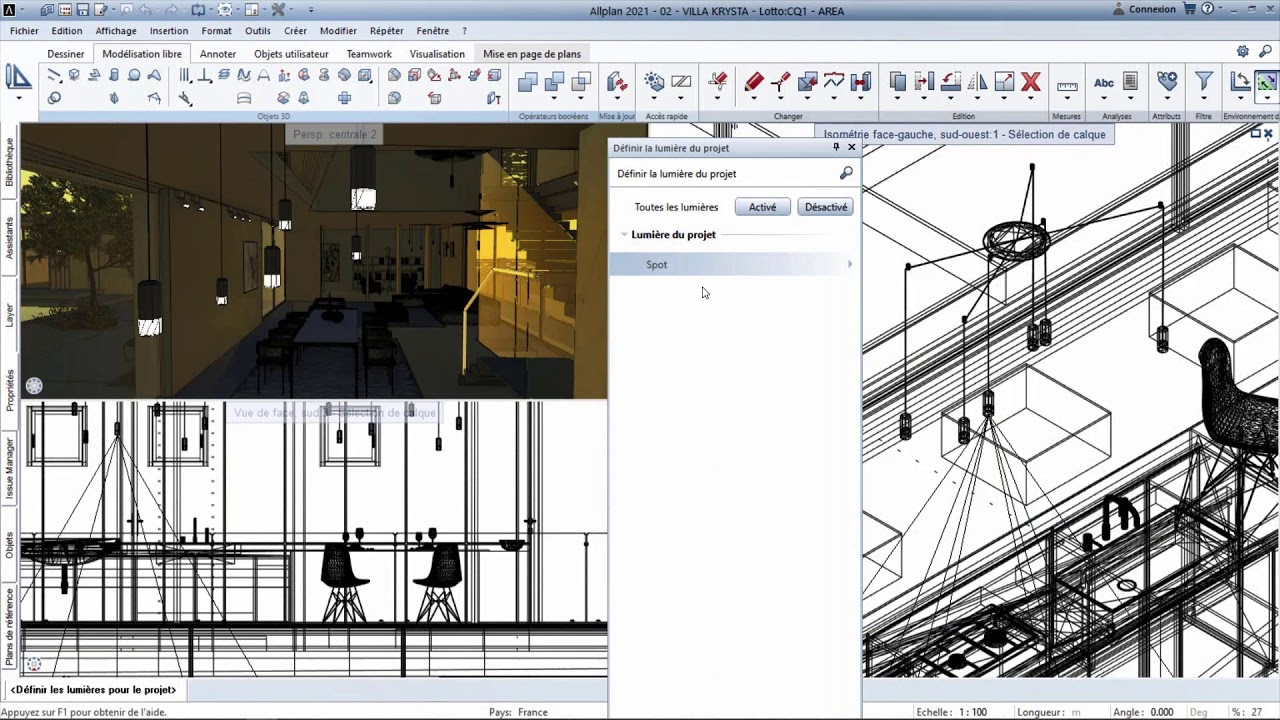
Task: Switch to the Dessiner ribbon tab
Action: pos(66,54)
